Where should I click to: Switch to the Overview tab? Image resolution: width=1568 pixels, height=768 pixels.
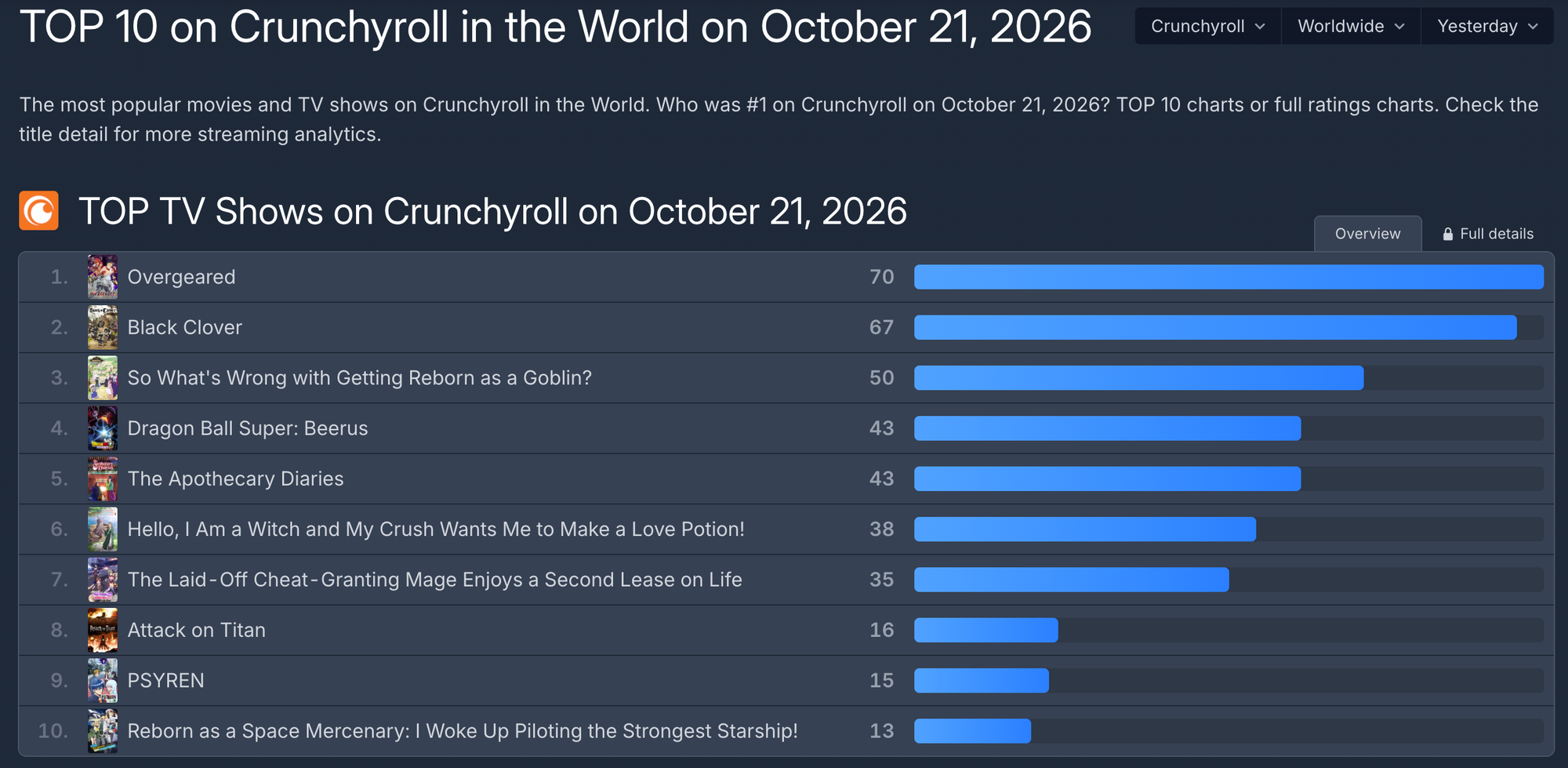pos(1367,234)
